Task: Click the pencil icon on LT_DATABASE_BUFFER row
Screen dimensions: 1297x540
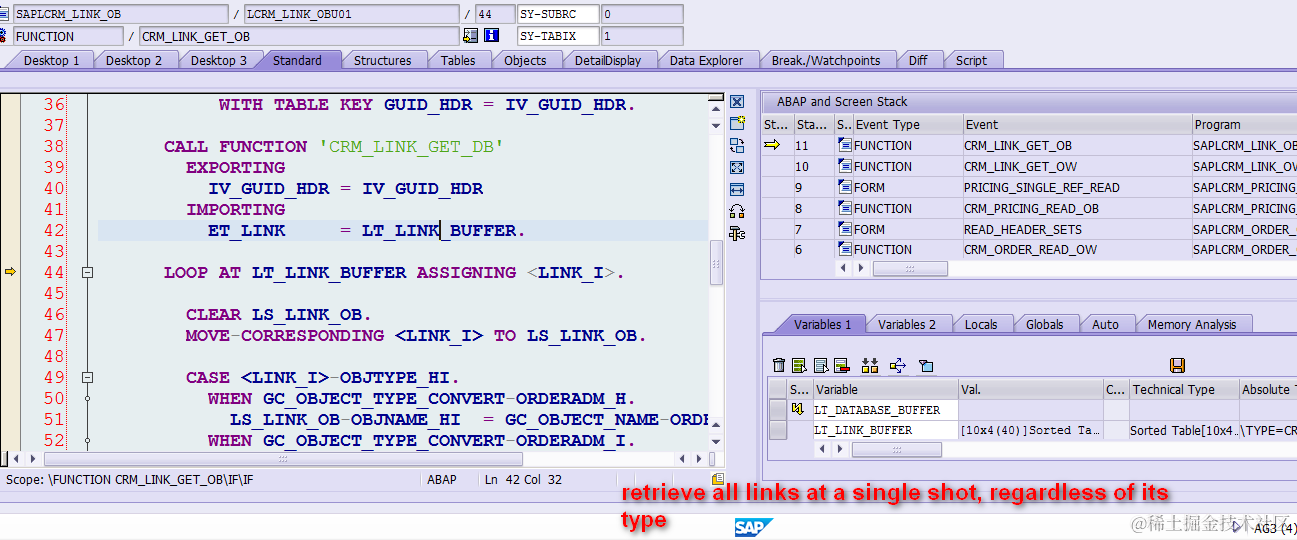Action: pos(798,409)
